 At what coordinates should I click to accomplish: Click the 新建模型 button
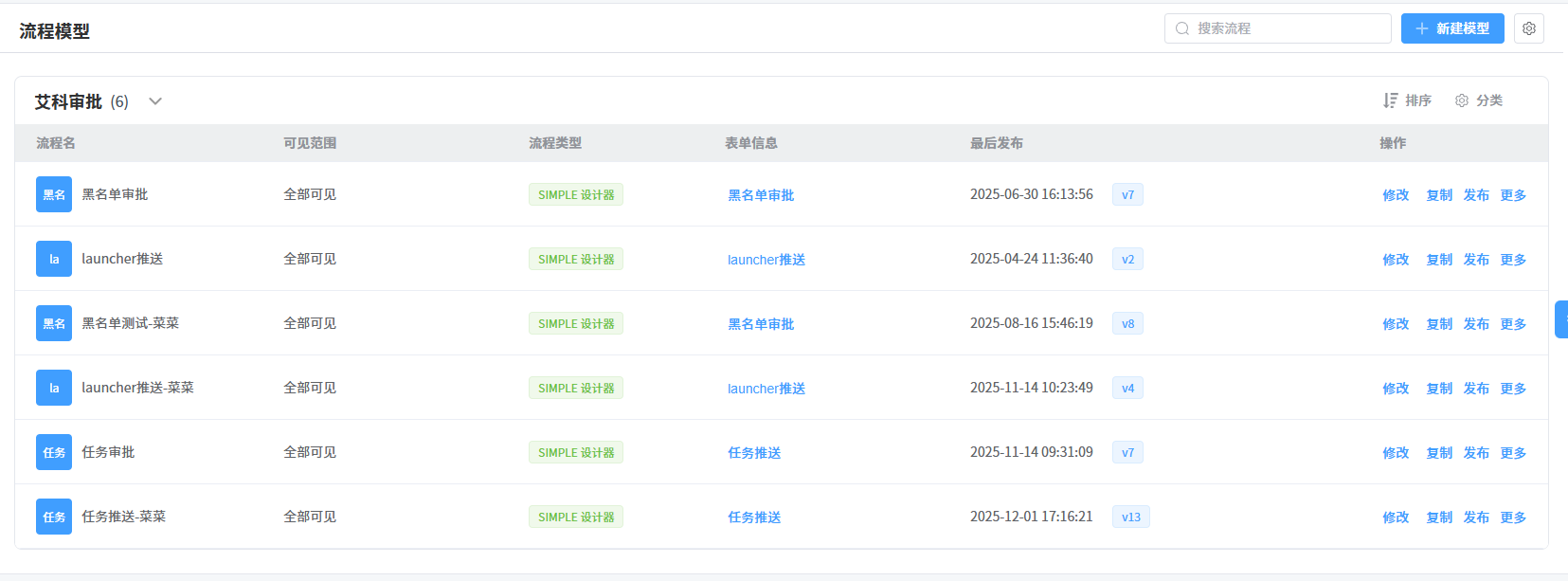(1452, 28)
